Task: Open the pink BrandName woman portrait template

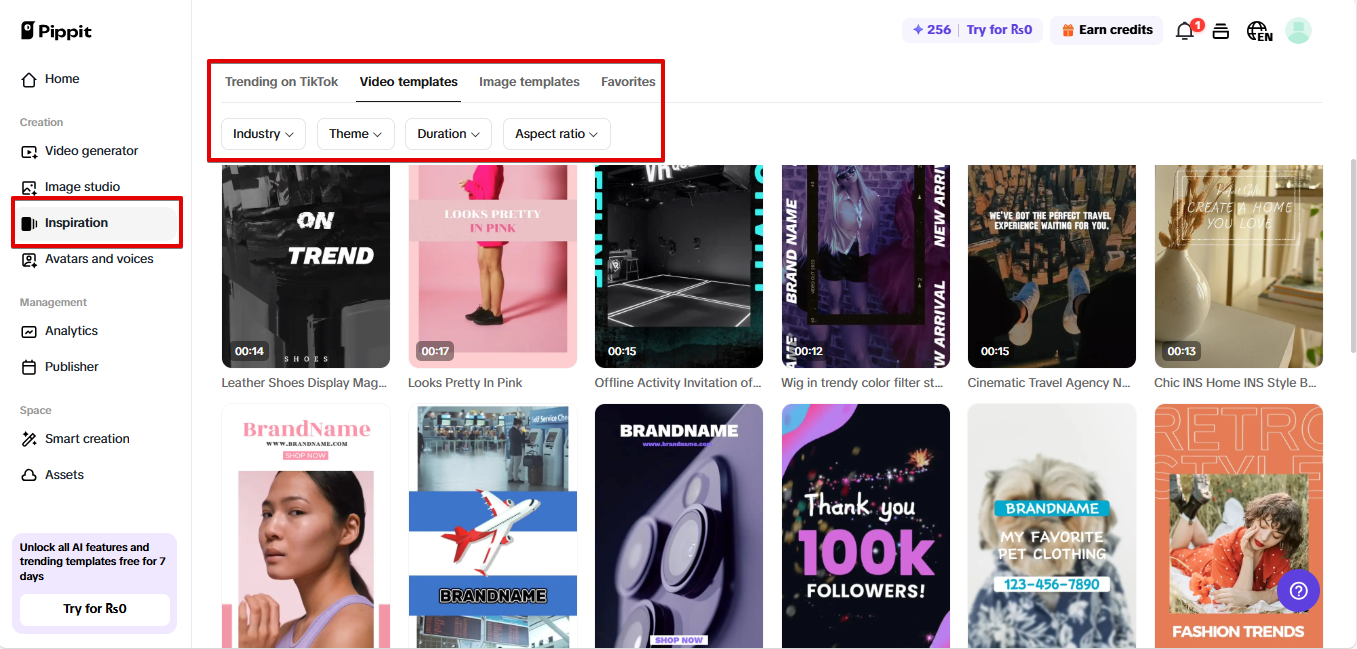Action: click(305, 526)
